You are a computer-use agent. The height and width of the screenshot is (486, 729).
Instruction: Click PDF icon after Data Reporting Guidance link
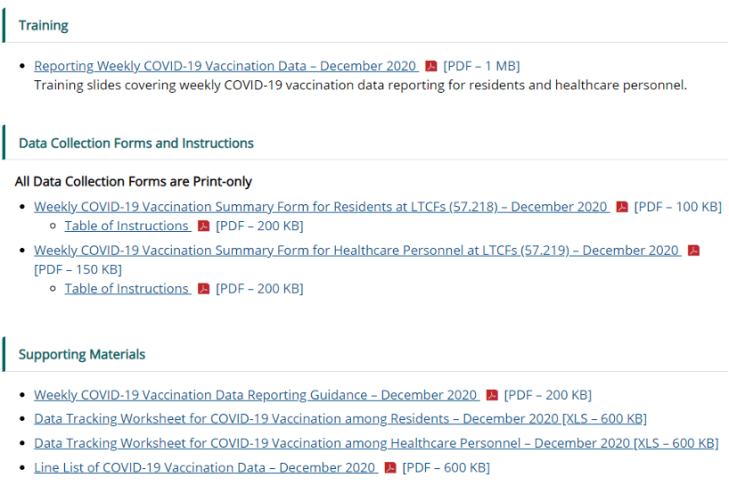click(x=492, y=395)
